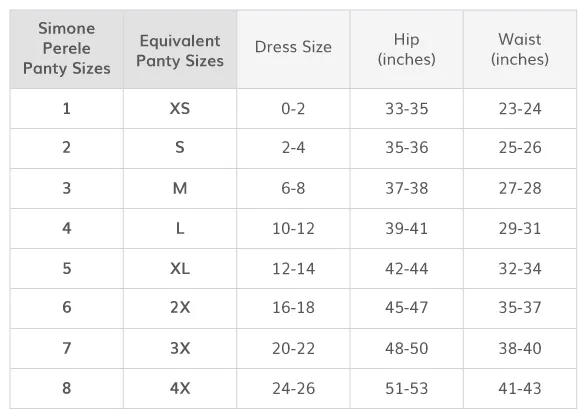Click the waist measurement 27-28 cell
This screenshot has width=587, height=417.
(x=520, y=188)
